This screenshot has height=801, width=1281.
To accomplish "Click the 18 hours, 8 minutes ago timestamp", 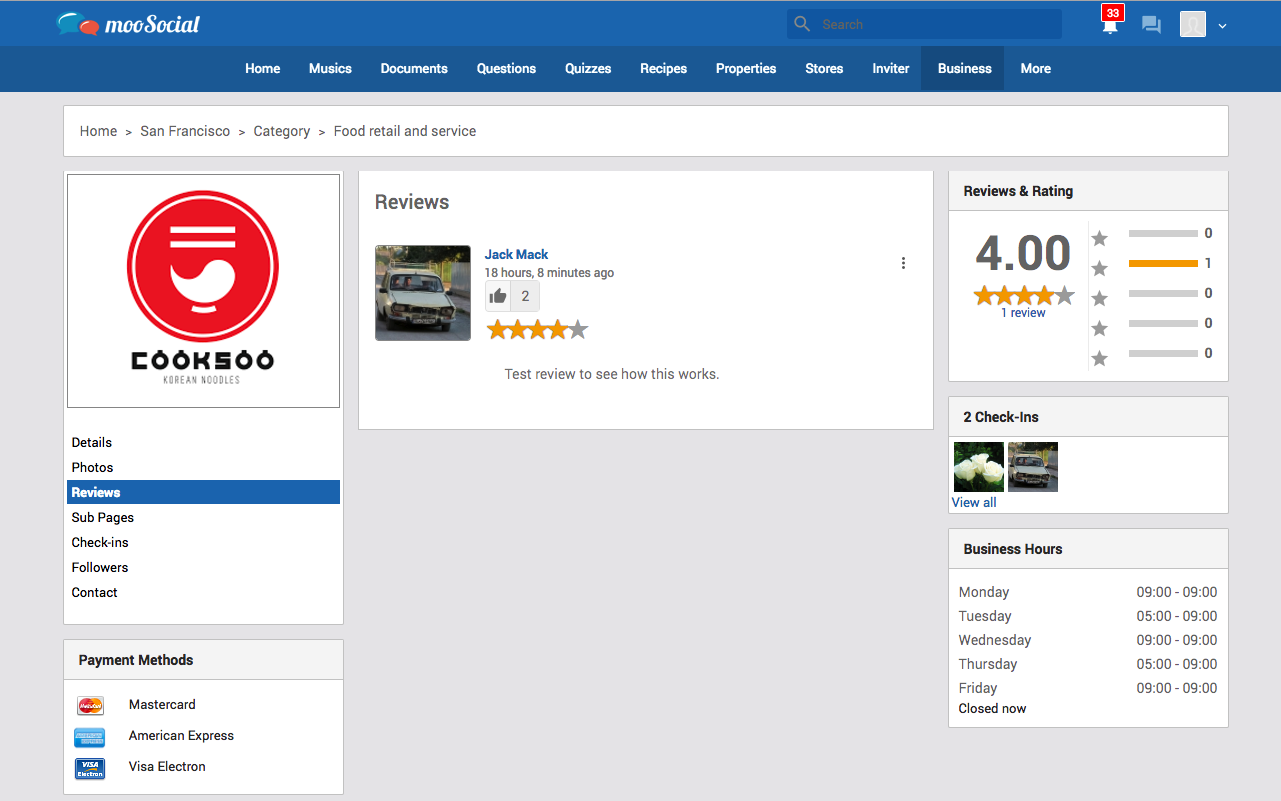I will pyautogui.click(x=549, y=272).
